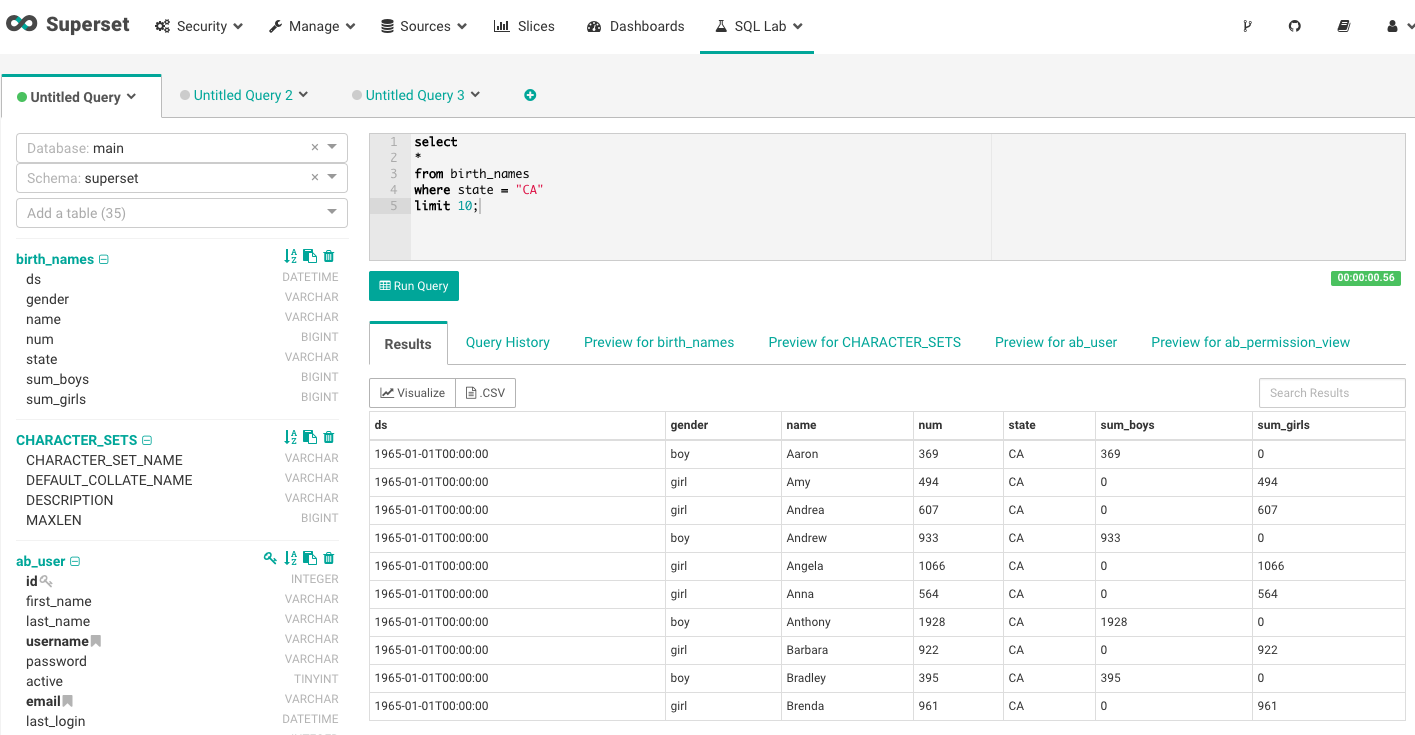This screenshot has width=1415, height=735.
Task: Open Preview for birth_names tab
Action: tap(659, 342)
